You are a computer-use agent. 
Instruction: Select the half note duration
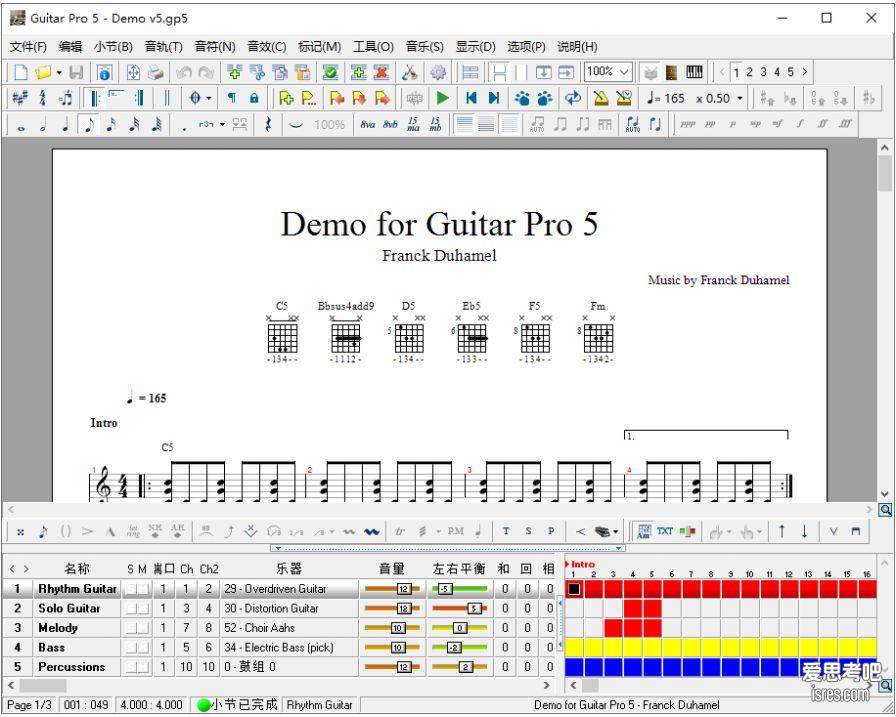[x=43, y=125]
